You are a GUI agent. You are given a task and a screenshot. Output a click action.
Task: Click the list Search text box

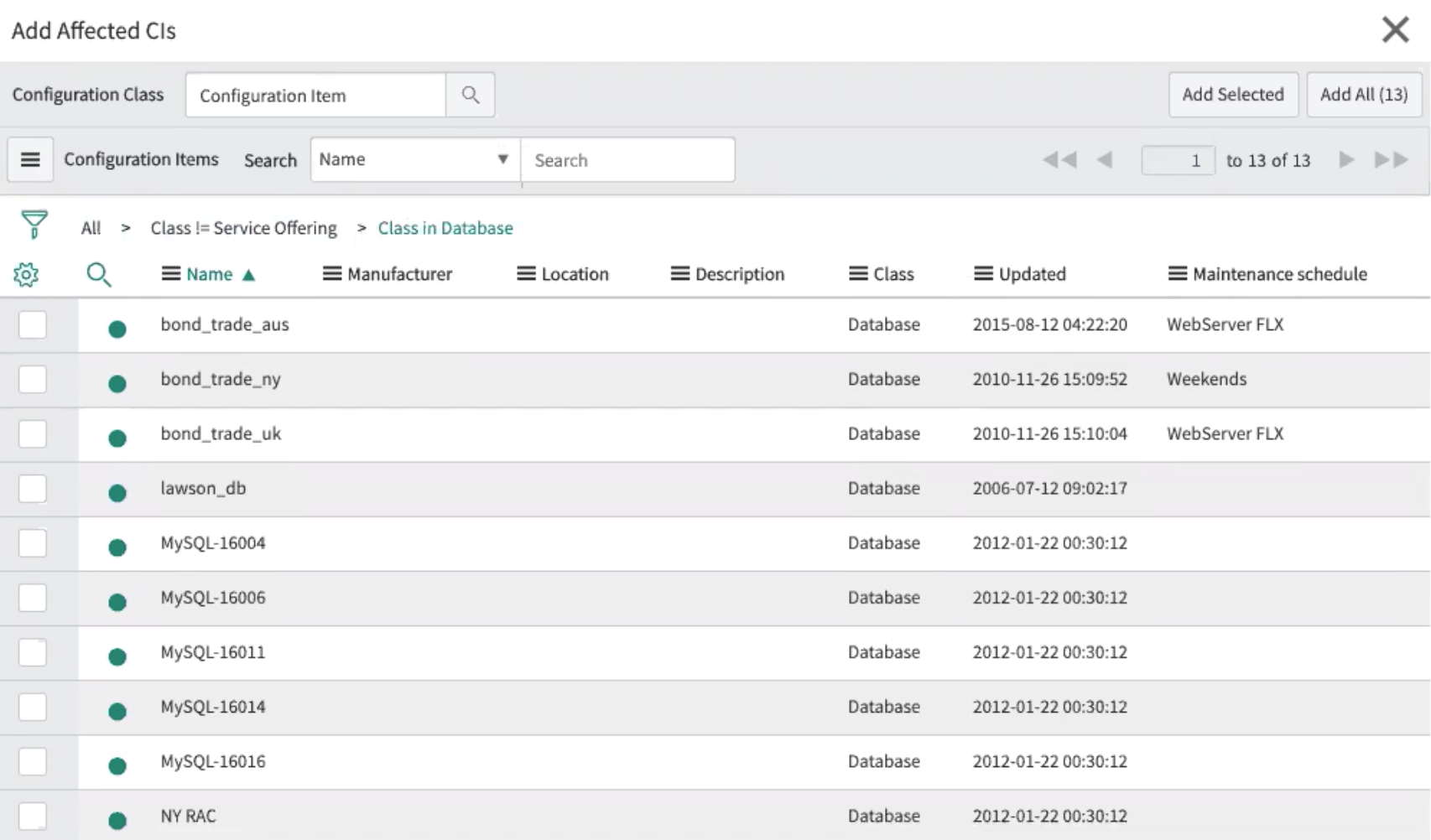click(627, 159)
